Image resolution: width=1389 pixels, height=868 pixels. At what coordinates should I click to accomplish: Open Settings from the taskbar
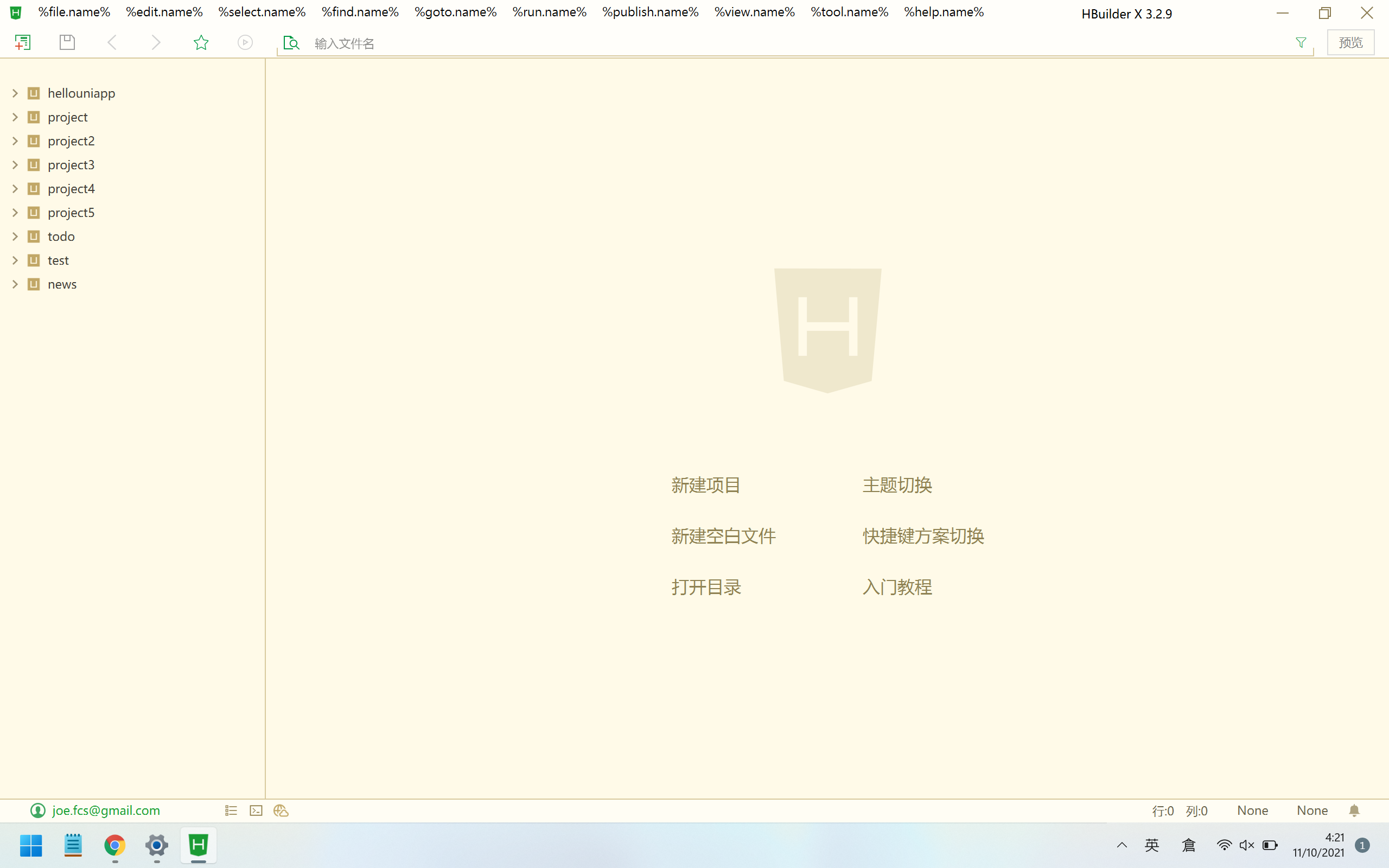click(x=157, y=845)
